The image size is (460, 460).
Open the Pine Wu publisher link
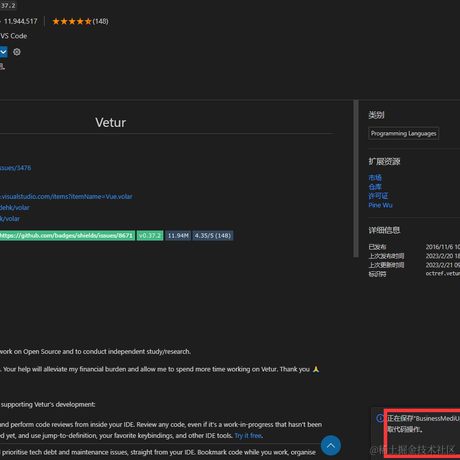pyautogui.click(x=380, y=205)
